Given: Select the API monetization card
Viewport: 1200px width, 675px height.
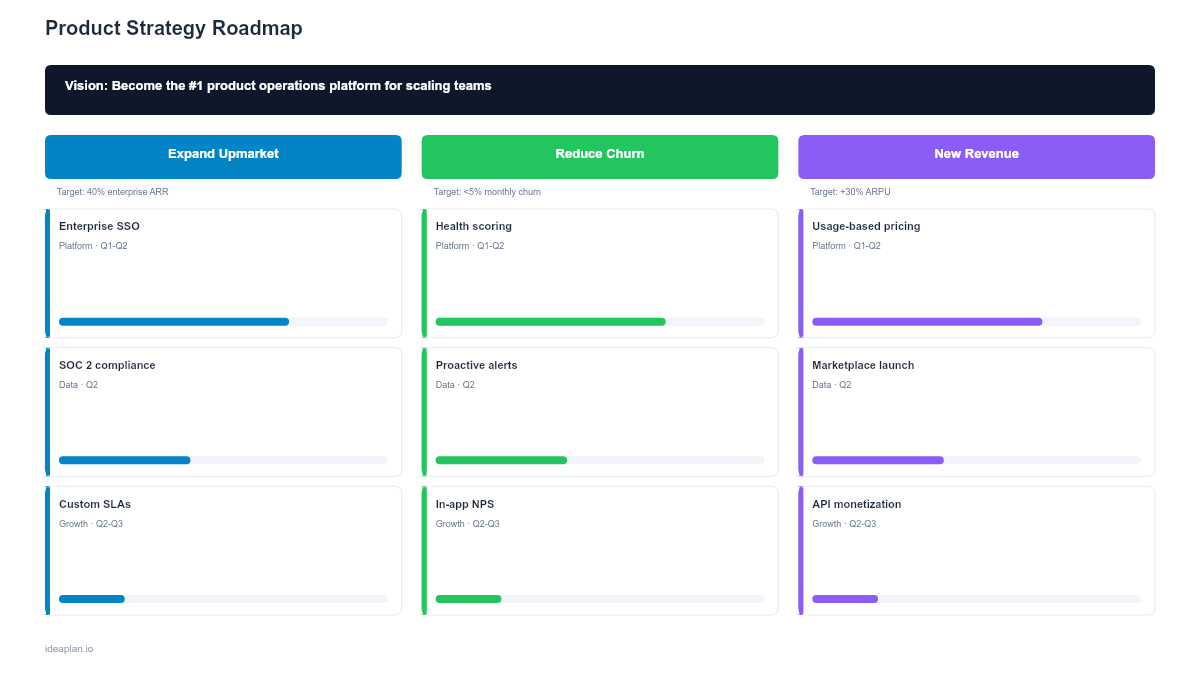Looking at the screenshot, I should coord(976,550).
